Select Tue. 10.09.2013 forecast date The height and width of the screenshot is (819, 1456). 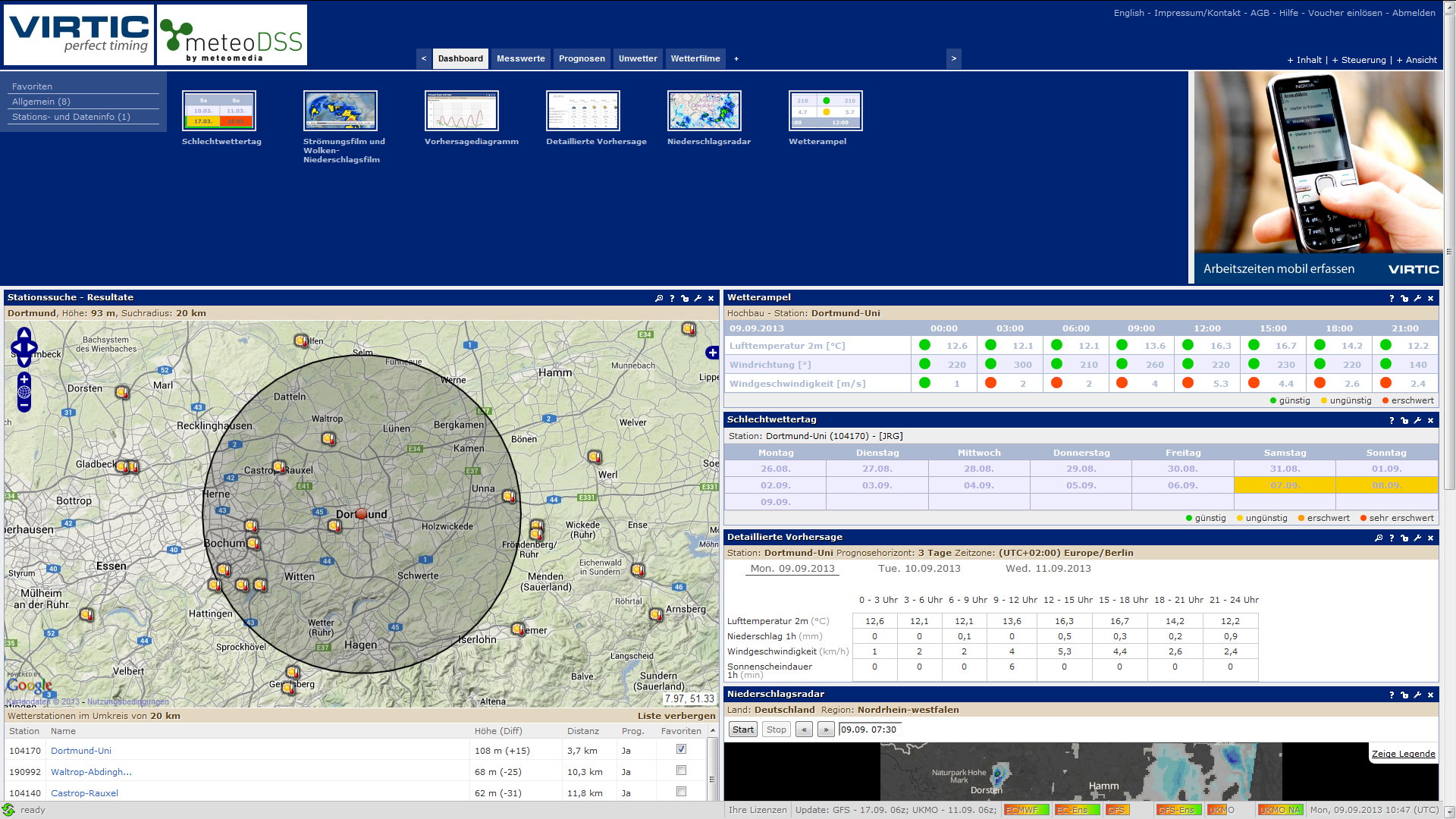919,569
